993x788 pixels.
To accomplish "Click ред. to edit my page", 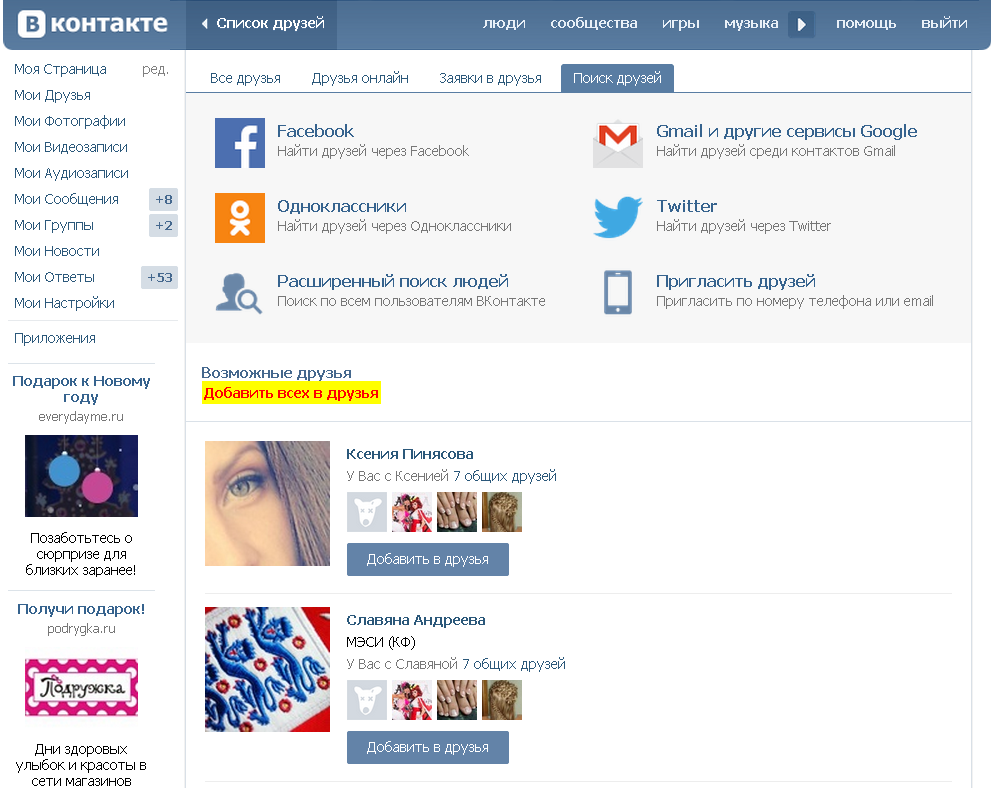I will point(155,69).
